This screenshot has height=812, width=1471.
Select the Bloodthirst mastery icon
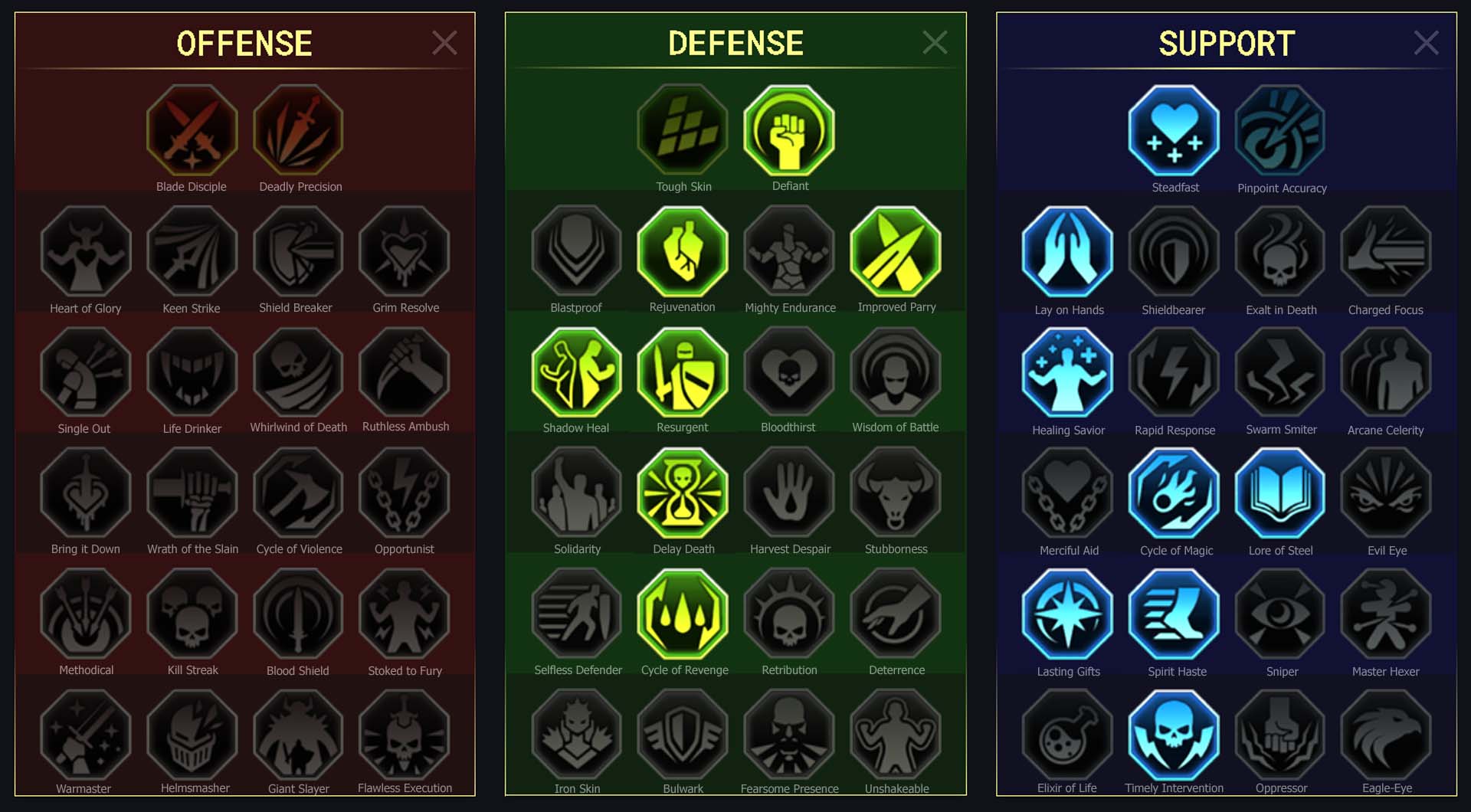789,372
